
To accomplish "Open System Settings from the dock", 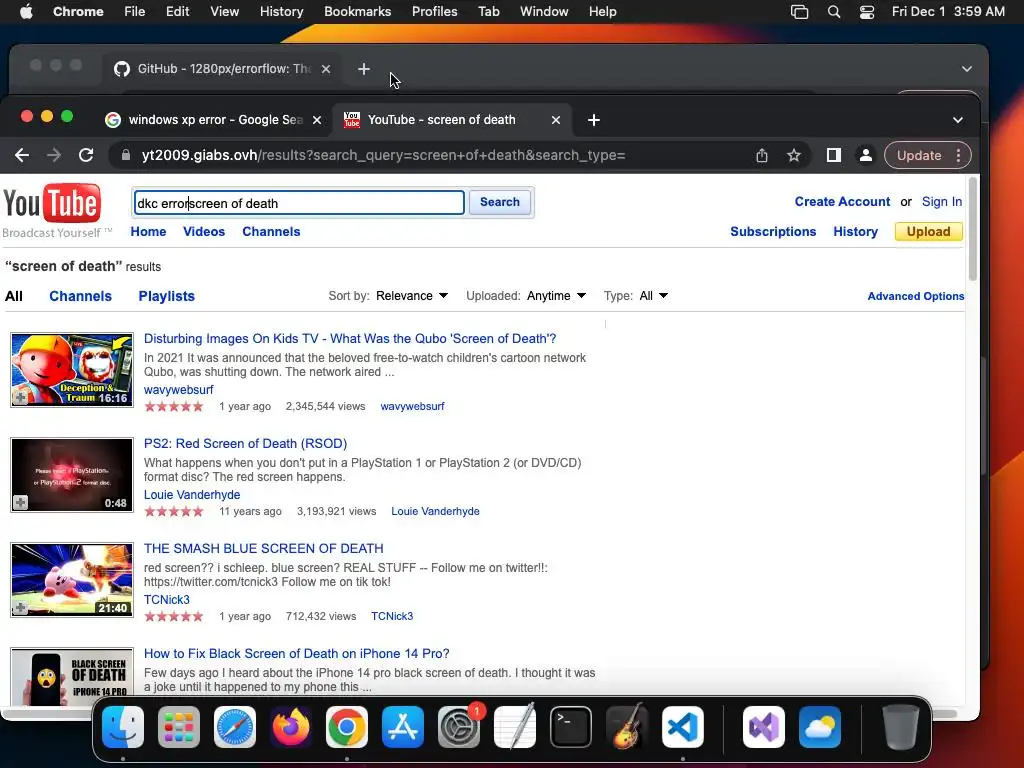I will [459, 727].
